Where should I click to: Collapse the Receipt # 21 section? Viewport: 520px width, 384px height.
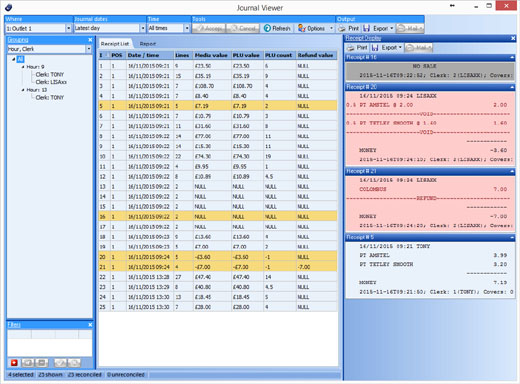512,171
